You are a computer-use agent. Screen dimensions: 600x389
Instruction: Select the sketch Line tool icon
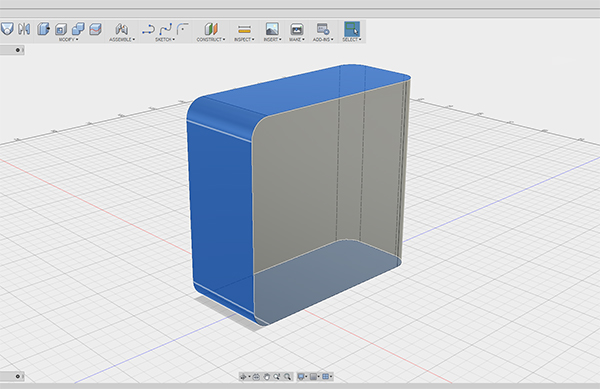pyautogui.click(x=148, y=29)
